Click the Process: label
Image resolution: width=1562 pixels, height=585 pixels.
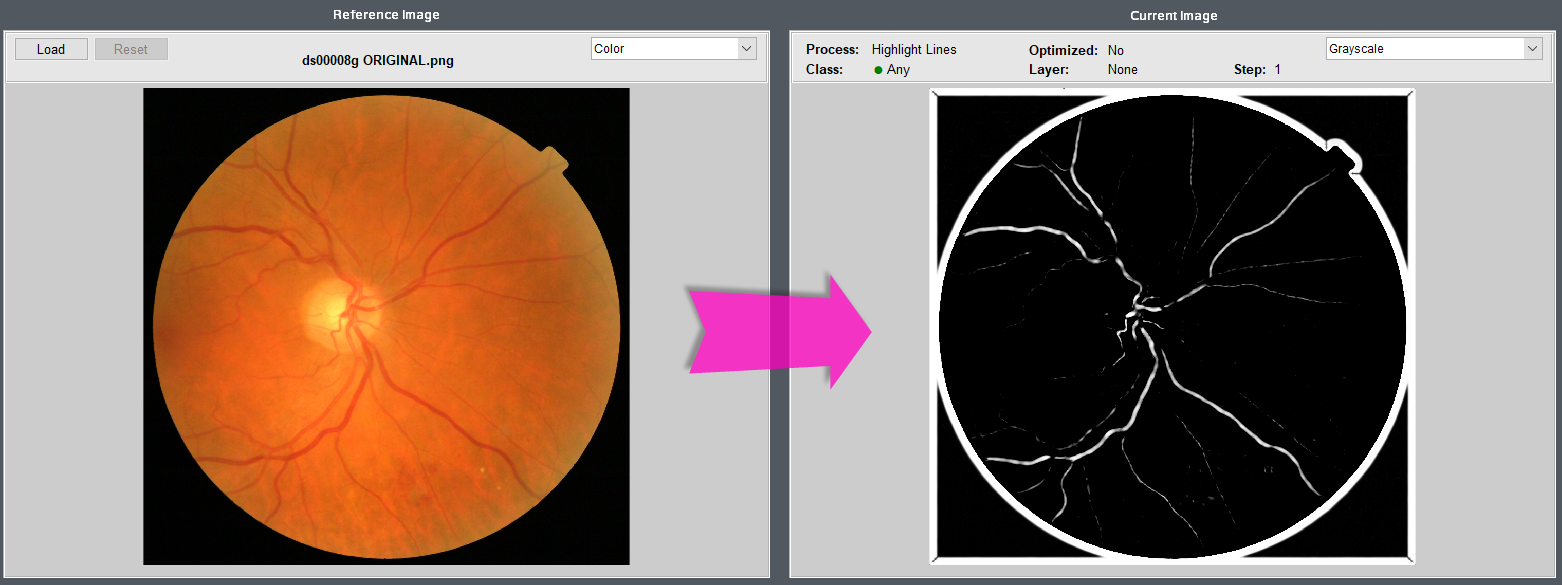(832, 50)
